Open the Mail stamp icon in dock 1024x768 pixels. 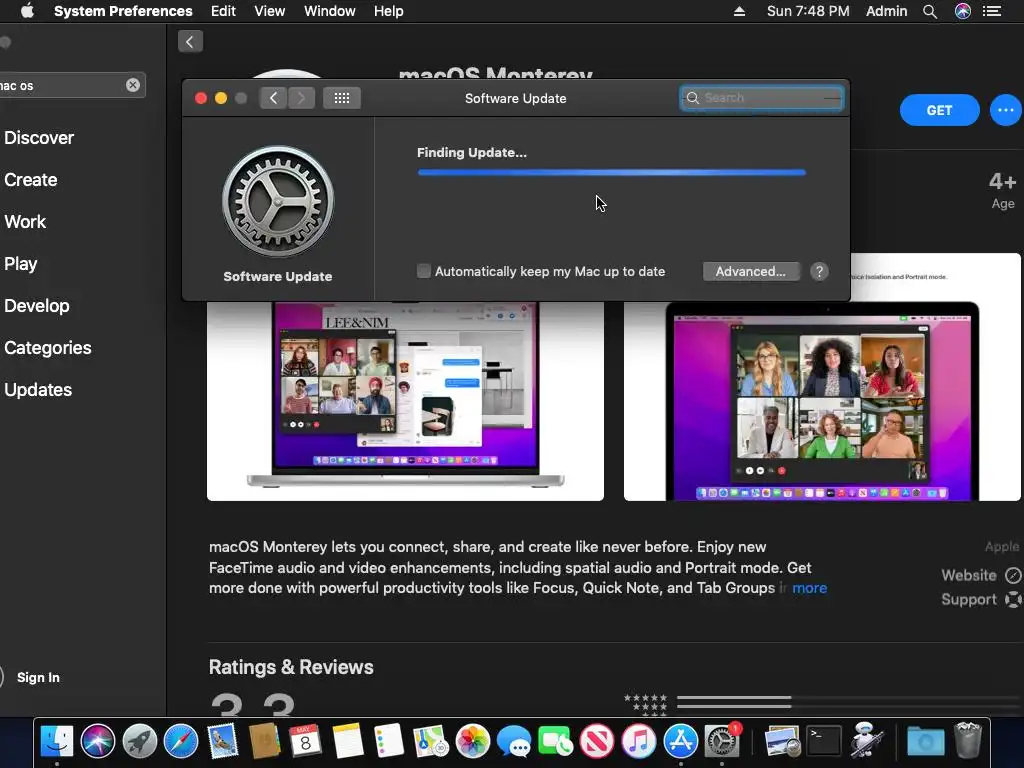coord(223,741)
